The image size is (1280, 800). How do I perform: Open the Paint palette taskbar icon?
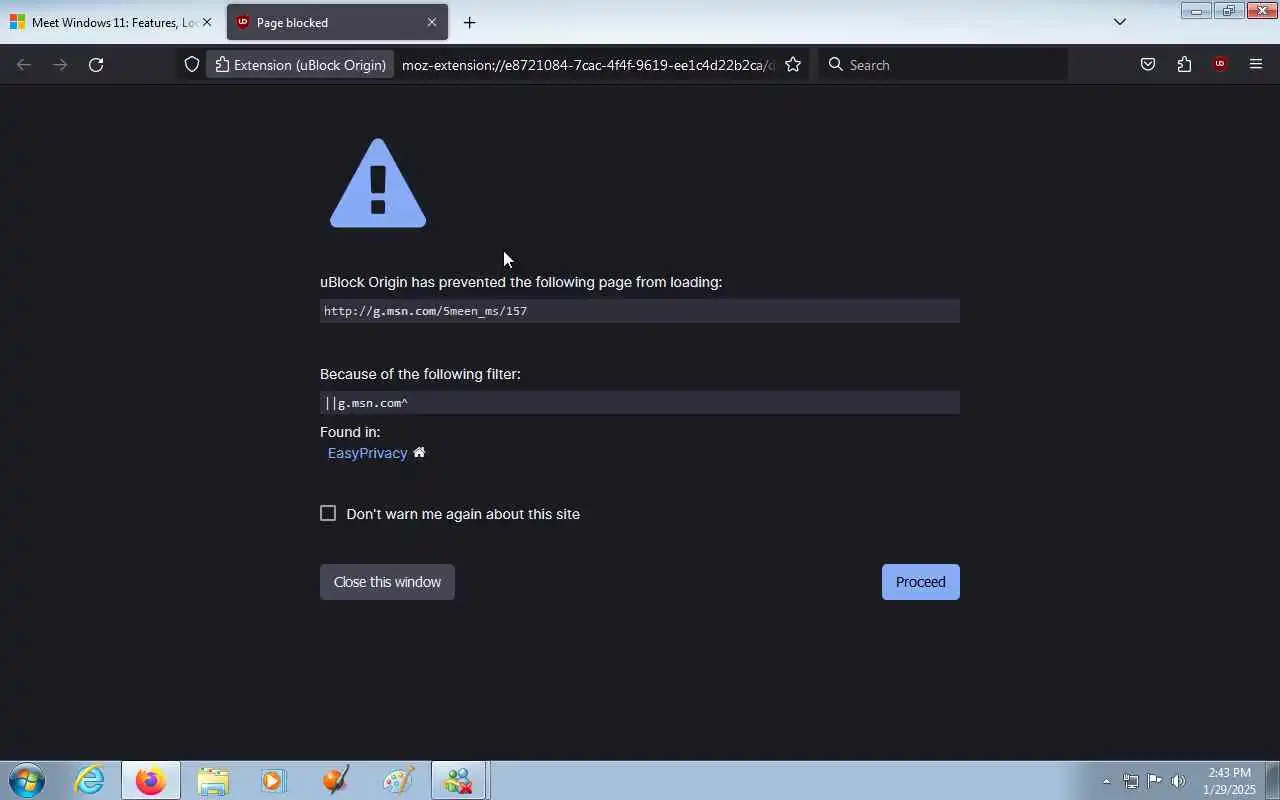398,780
